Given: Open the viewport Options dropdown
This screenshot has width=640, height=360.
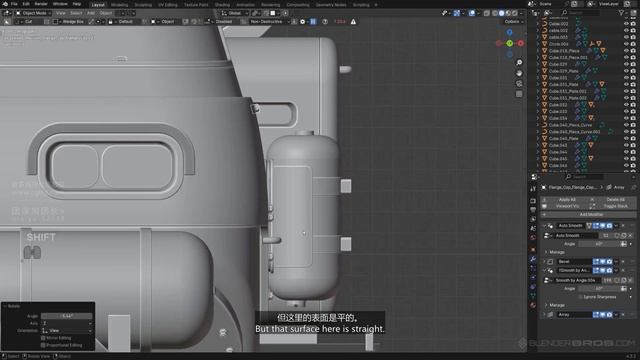Looking at the screenshot, I should 513,22.
